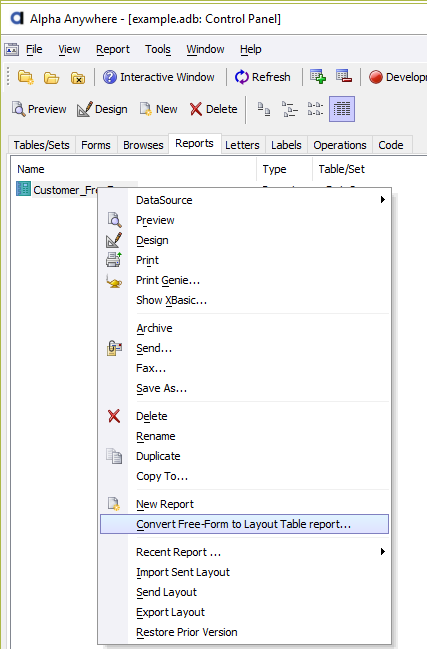Click the report icon beside Customer_Fr
Screen dimensions: 427x649
(23, 189)
